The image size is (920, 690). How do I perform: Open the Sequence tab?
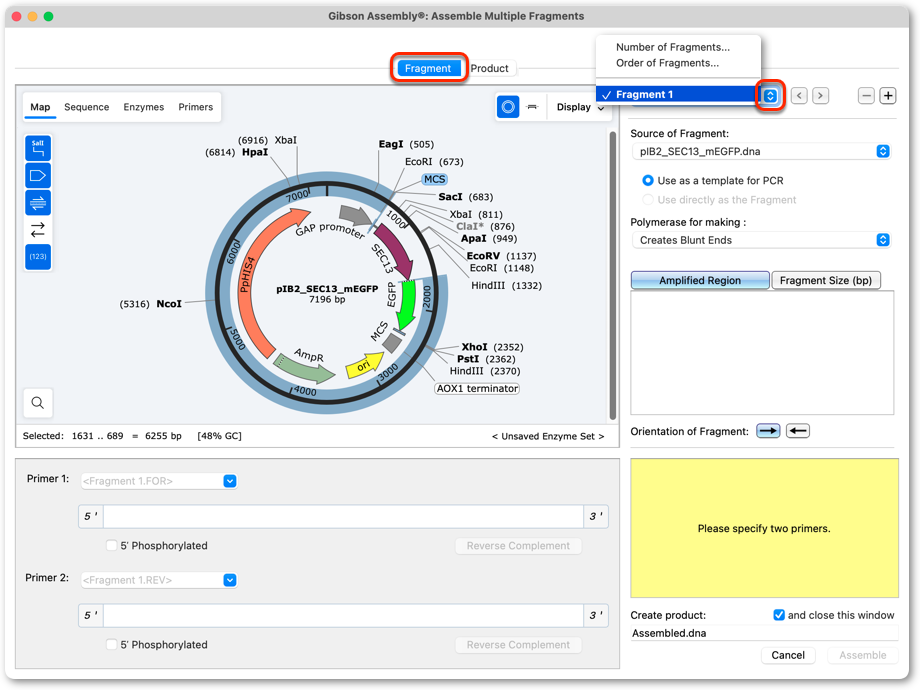[x=87, y=107]
